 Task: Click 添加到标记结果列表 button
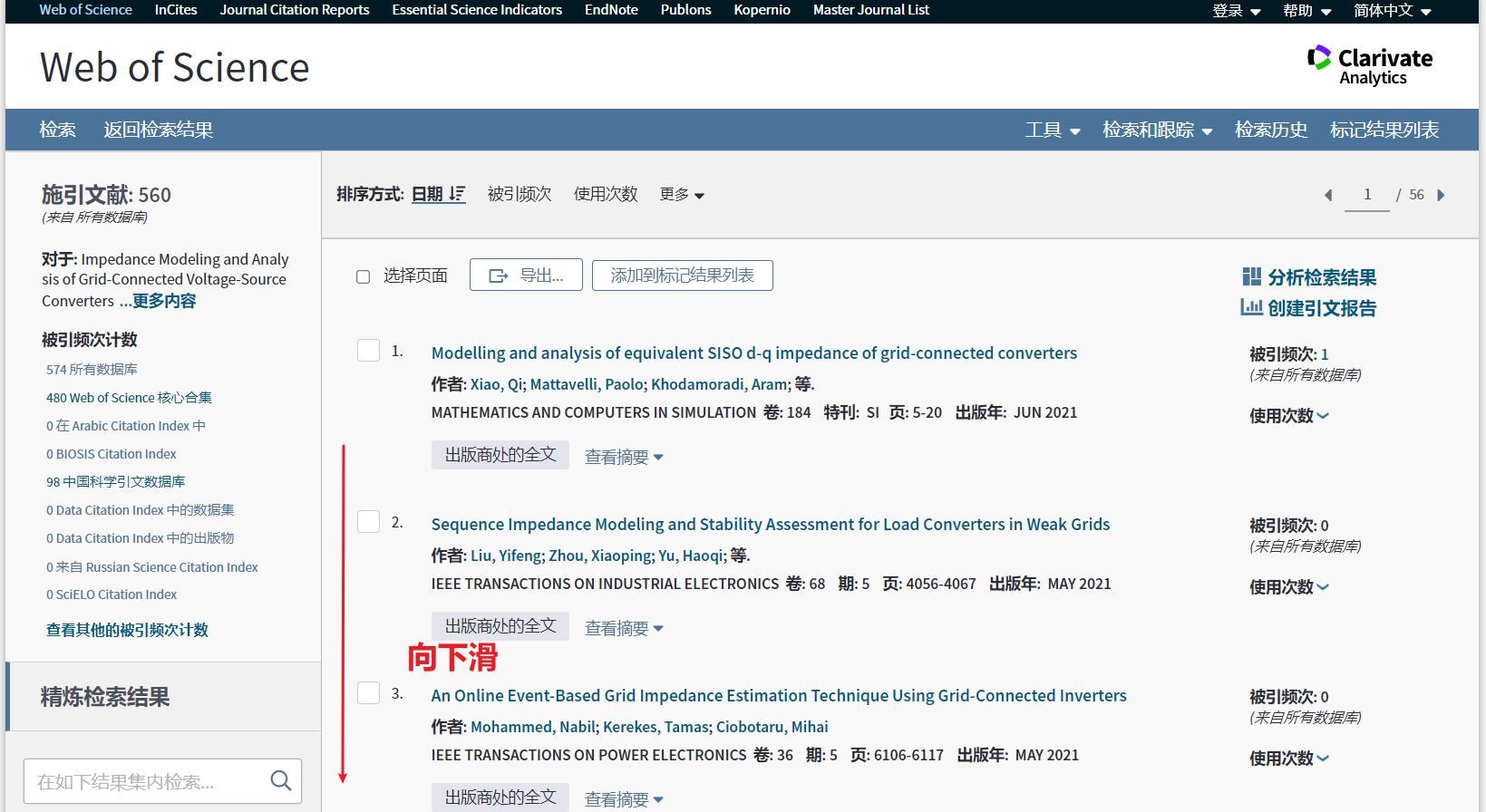tap(683, 275)
